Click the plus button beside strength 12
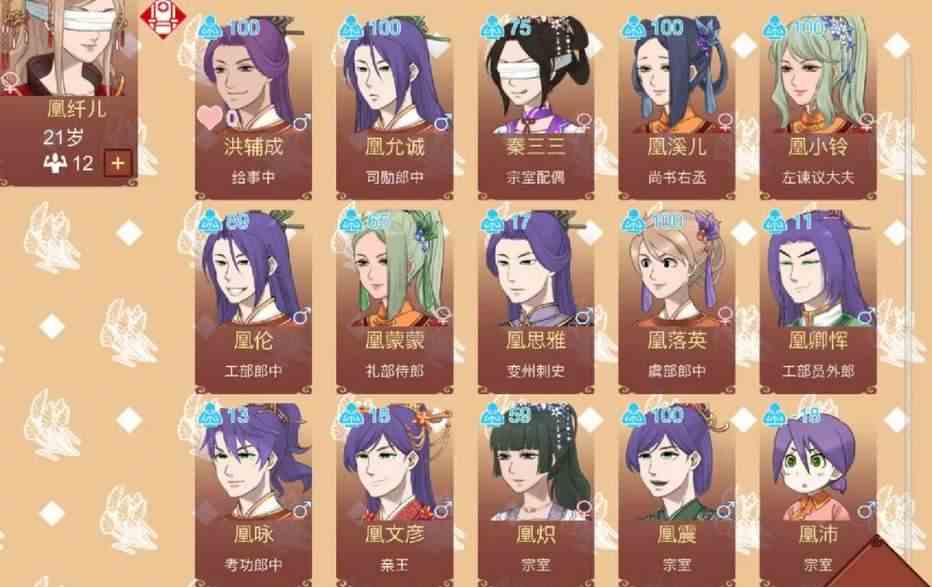This screenshot has width=932, height=587. [118, 163]
